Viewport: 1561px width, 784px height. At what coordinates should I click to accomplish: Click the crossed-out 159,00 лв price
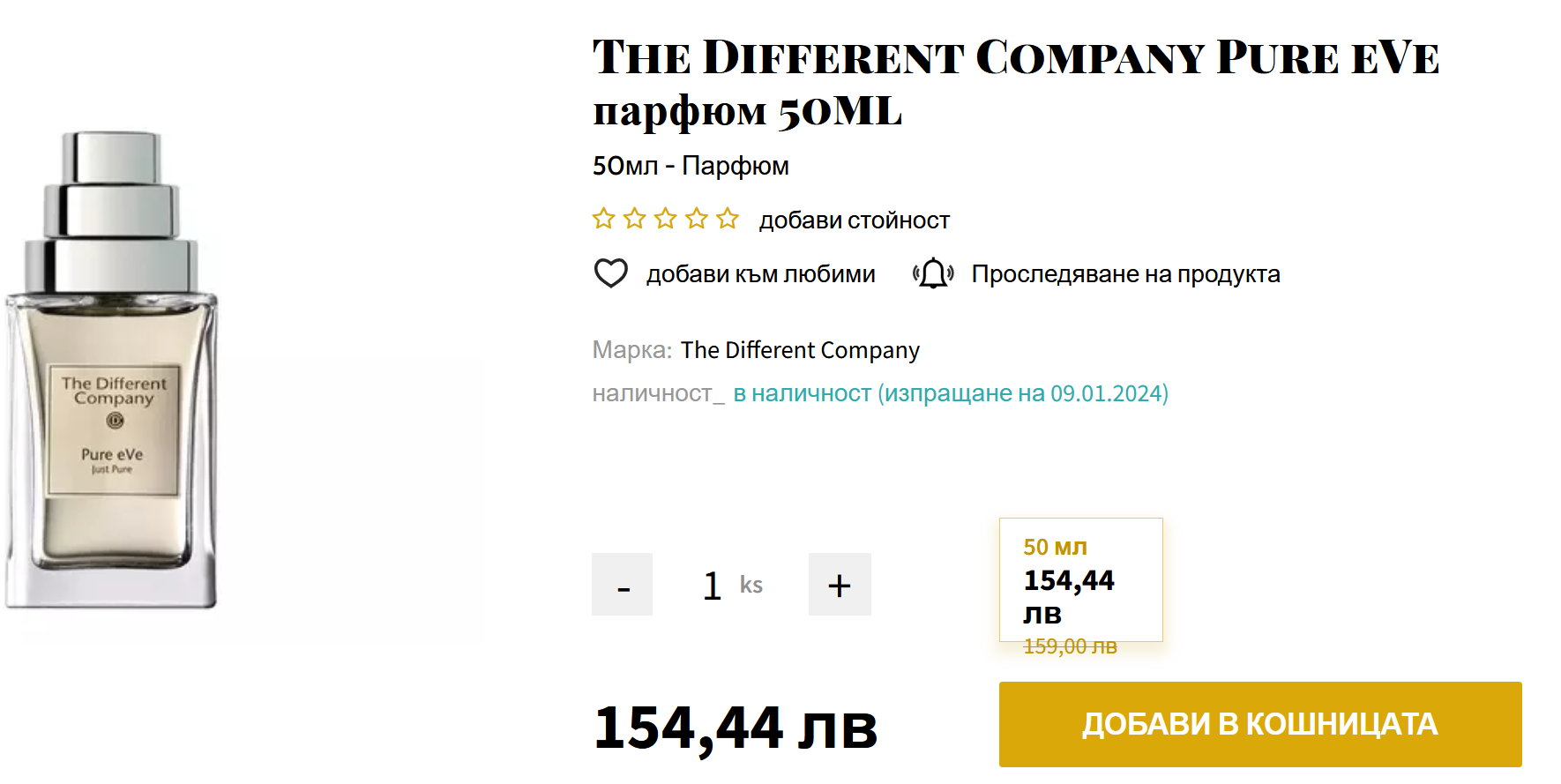(x=1070, y=646)
